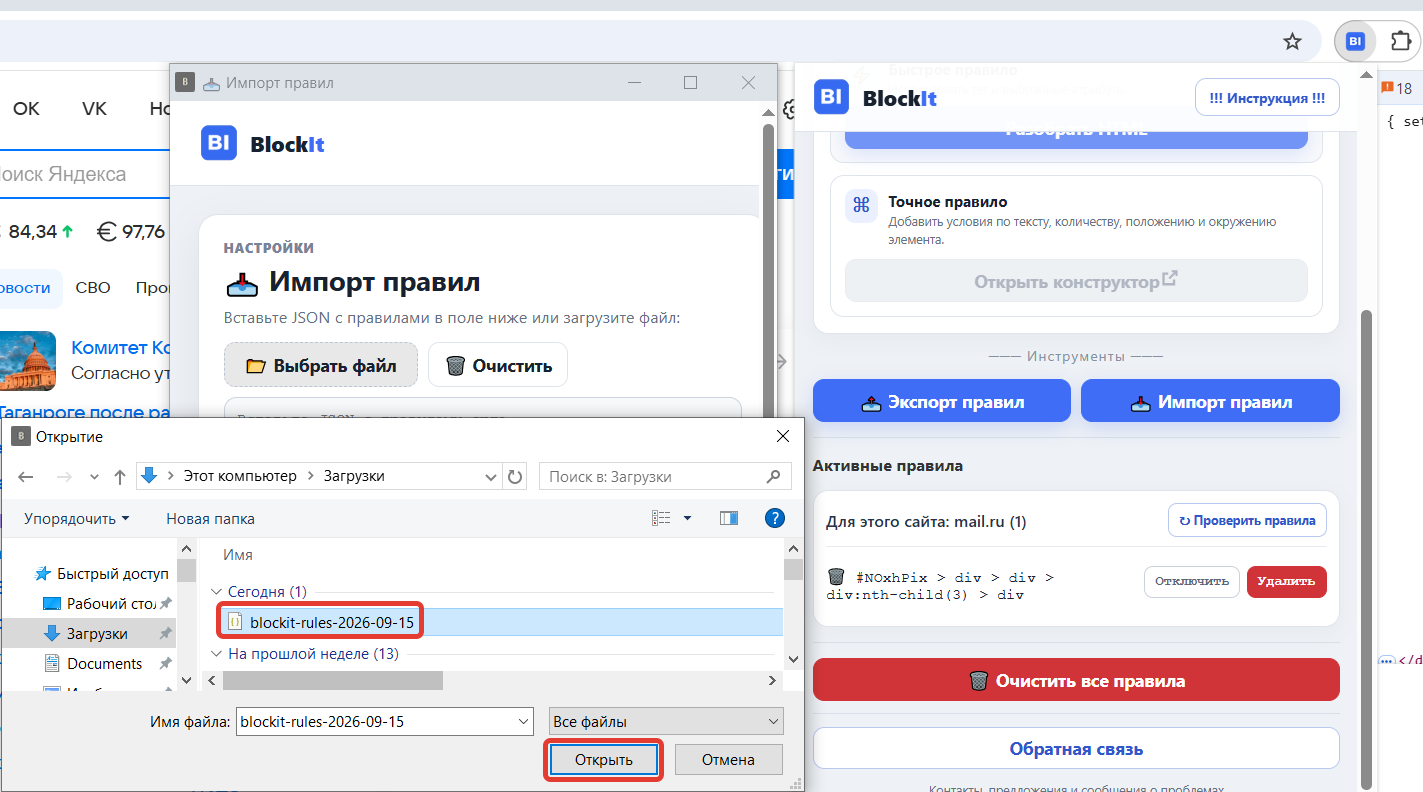1423x792 pixels.
Task: Cancel the file dialog with Отмена
Action: pyautogui.click(x=728, y=759)
